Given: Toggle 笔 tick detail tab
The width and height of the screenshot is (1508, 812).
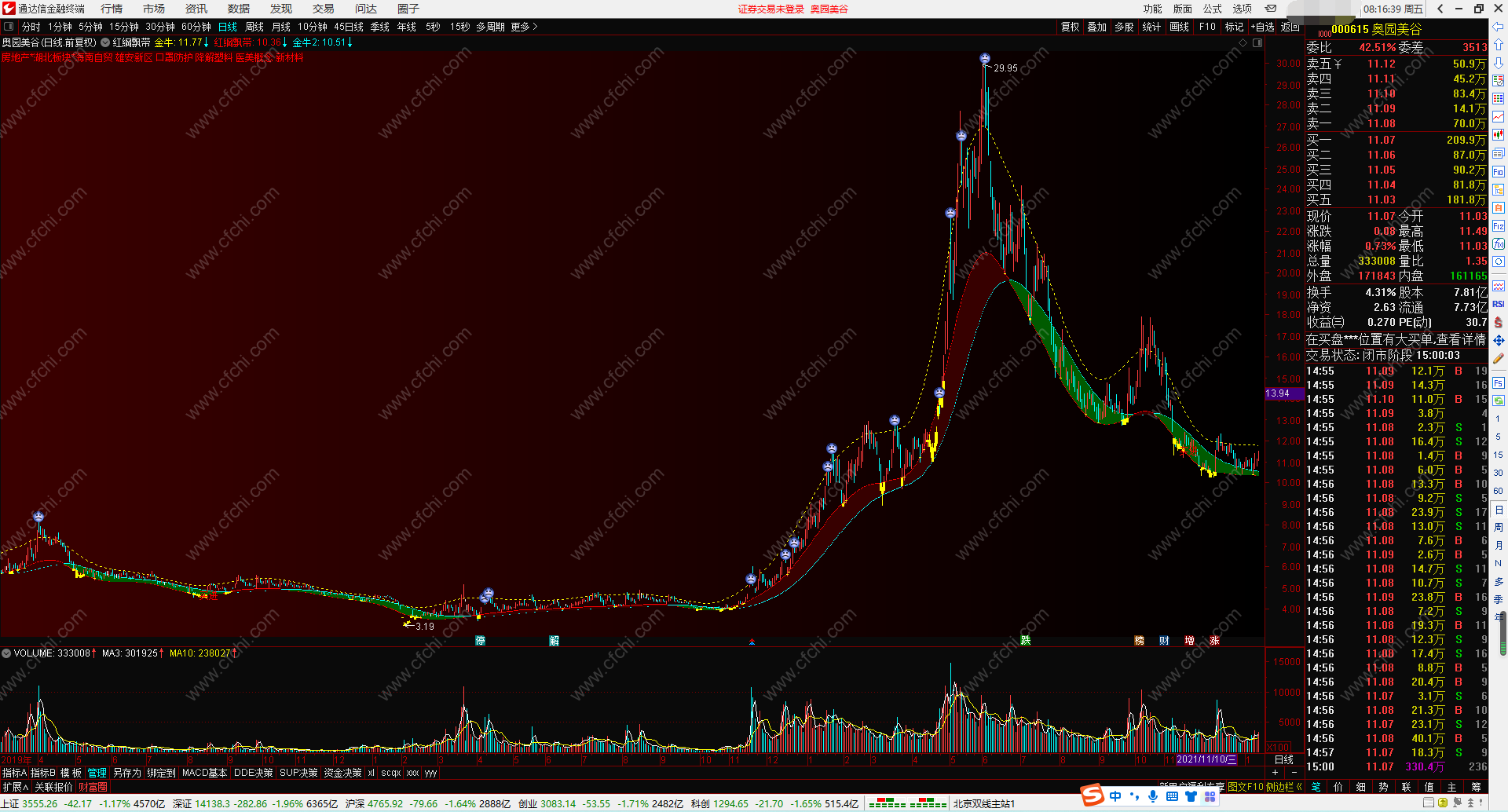Looking at the screenshot, I should point(1316,786).
